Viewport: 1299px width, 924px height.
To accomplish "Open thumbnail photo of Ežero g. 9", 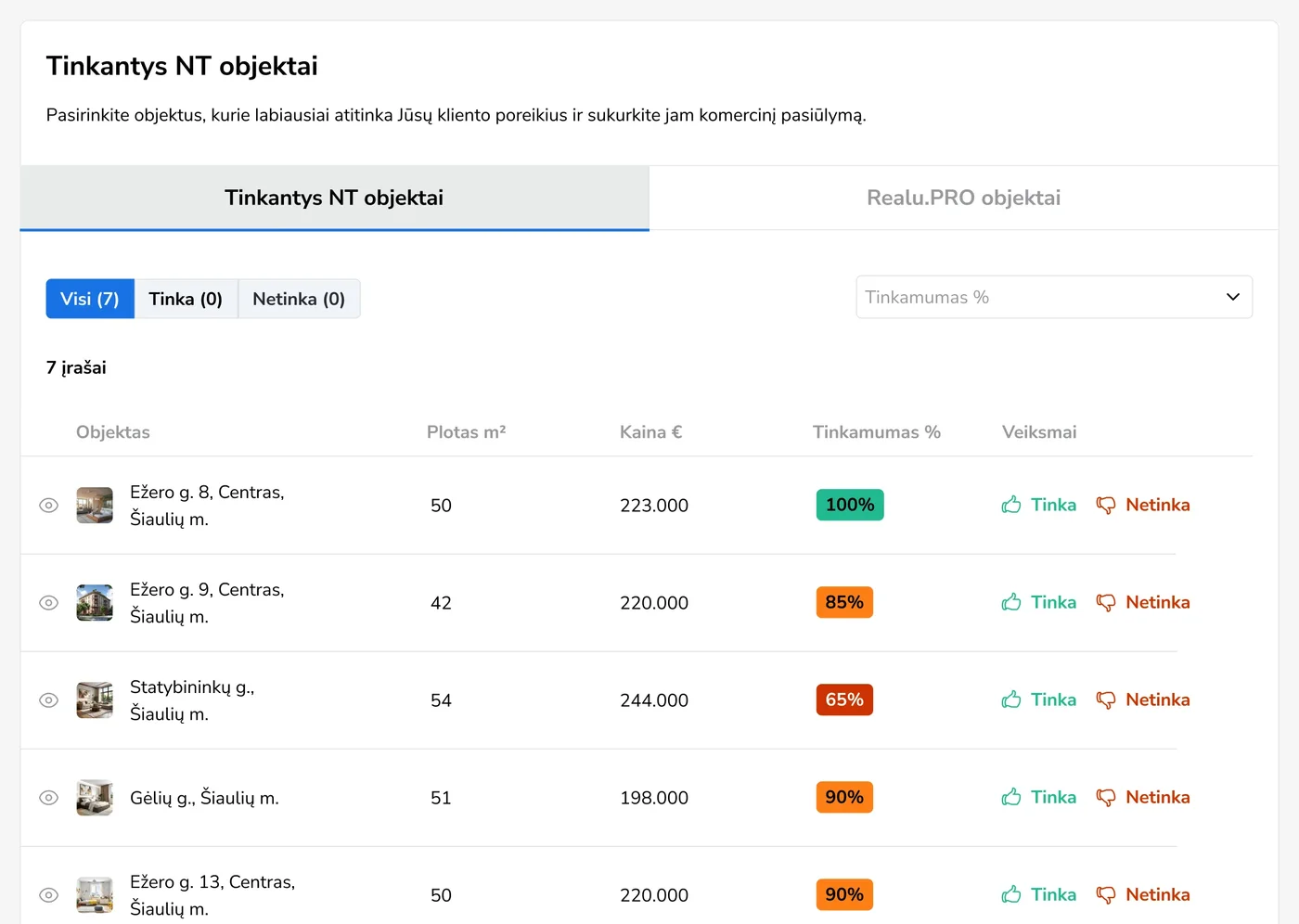I will (95, 603).
